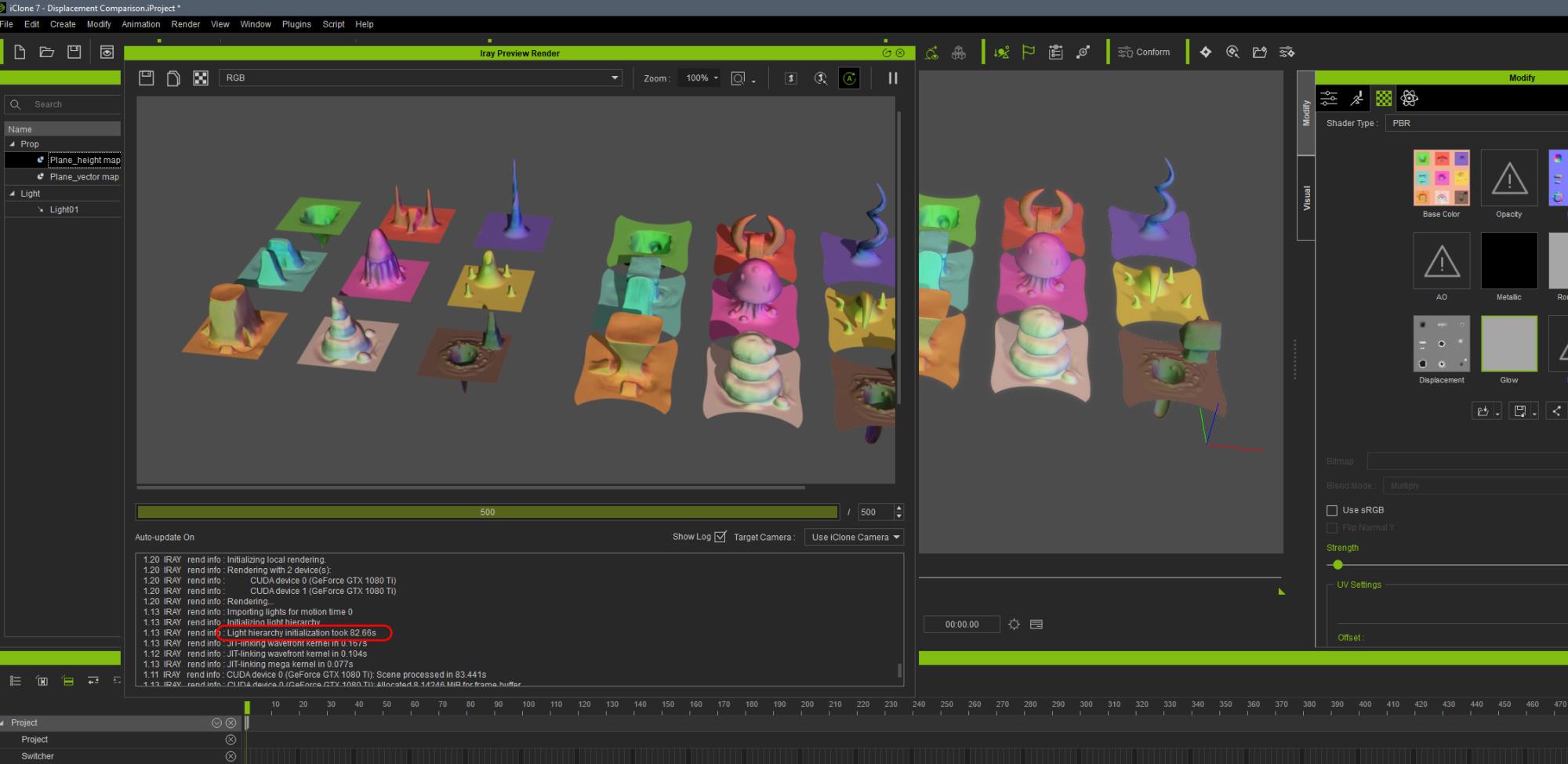Screen dimensions: 1568x764
Task: Toggle the auto-update render icon
Action: 849,78
